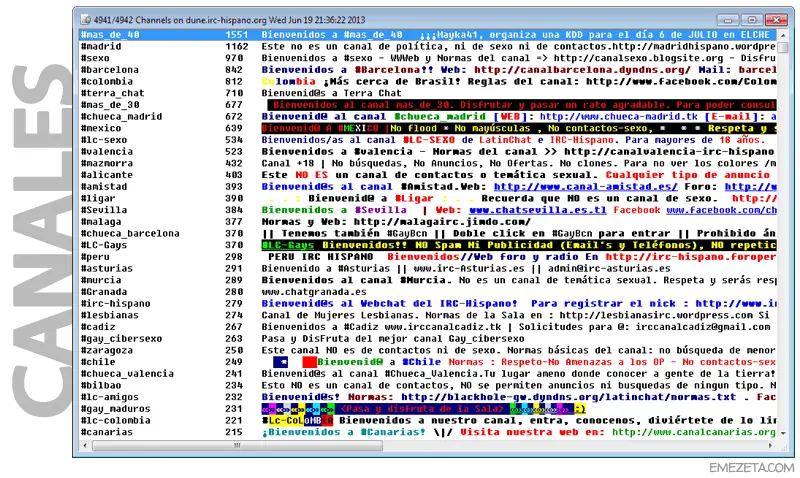Click the vertical scrollbar down arrow
The width and height of the screenshot is (800, 478).
pyautogui.click(x=783, y=433)
